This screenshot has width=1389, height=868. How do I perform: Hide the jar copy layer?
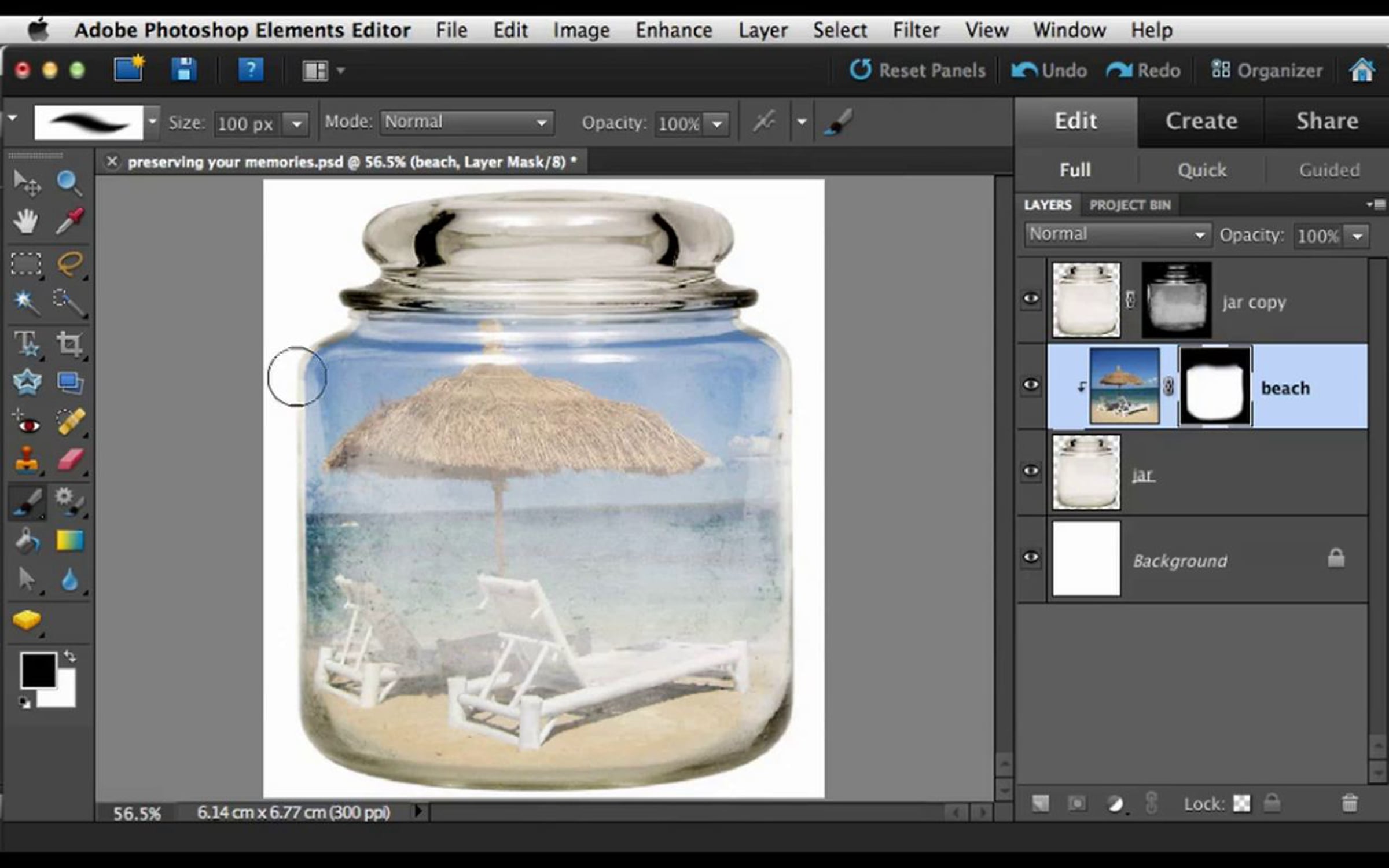1031,299
